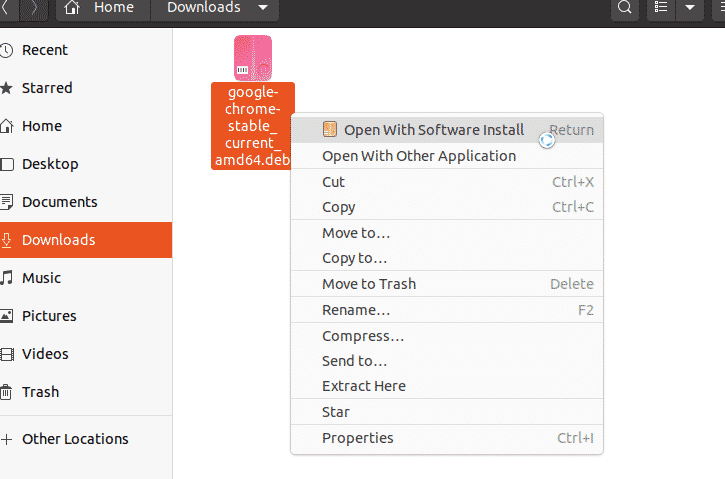This screenshot has width=725, height=479.
Task: Click the Documents icon in sidebar
Action: coord(6,202)
